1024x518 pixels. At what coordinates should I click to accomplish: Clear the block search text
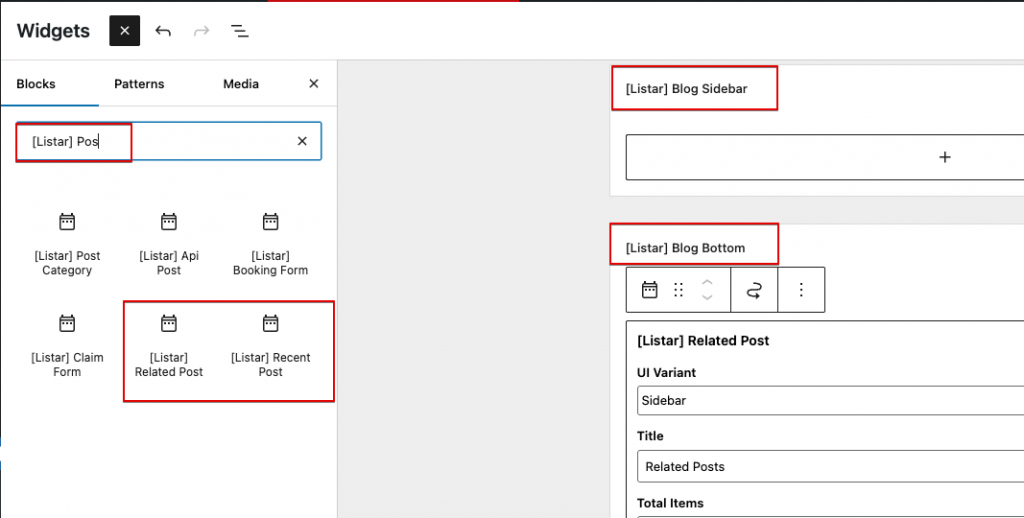coord(302,141)
